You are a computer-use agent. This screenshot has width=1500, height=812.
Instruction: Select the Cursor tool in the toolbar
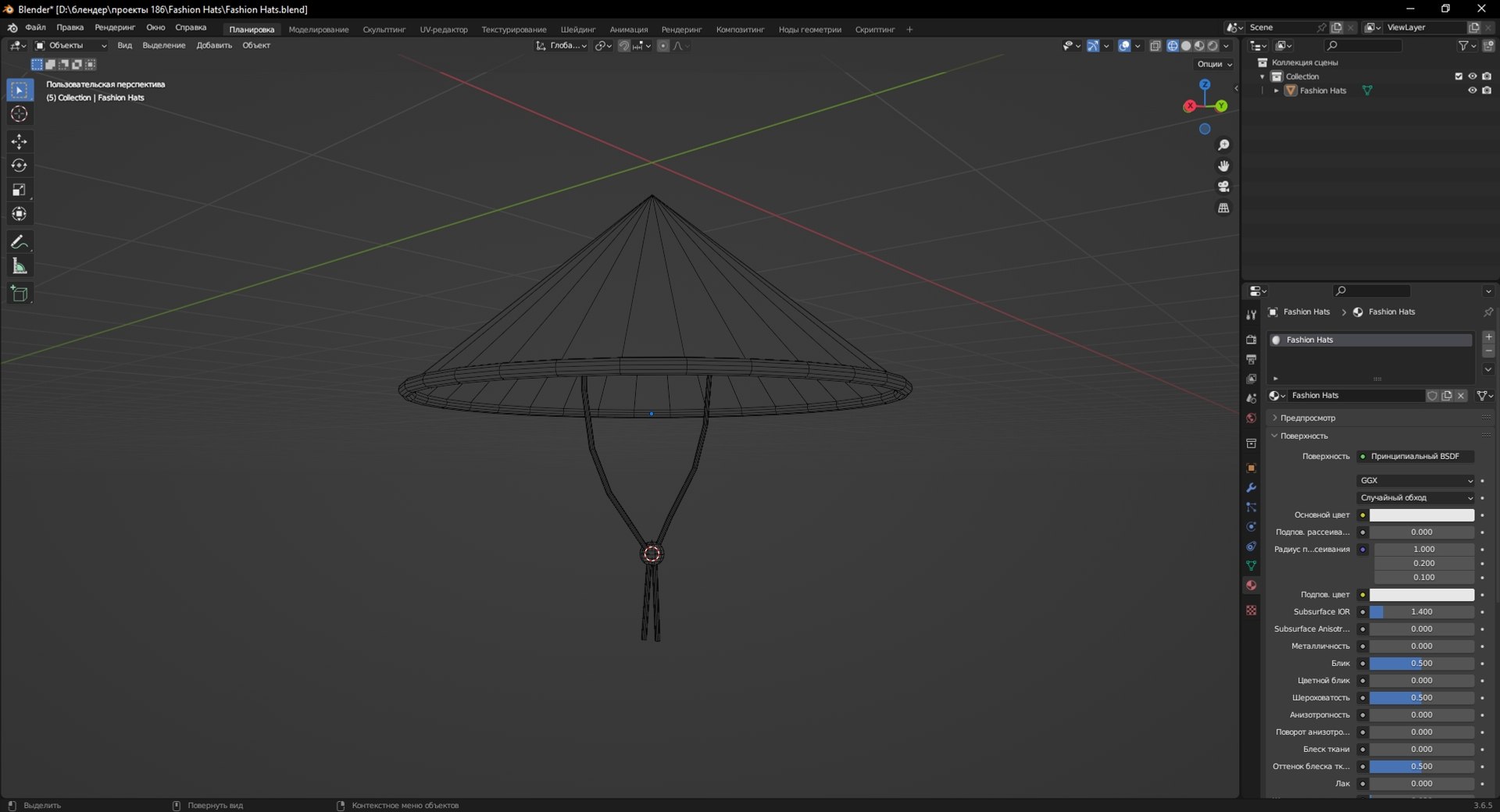click(20, 114)
